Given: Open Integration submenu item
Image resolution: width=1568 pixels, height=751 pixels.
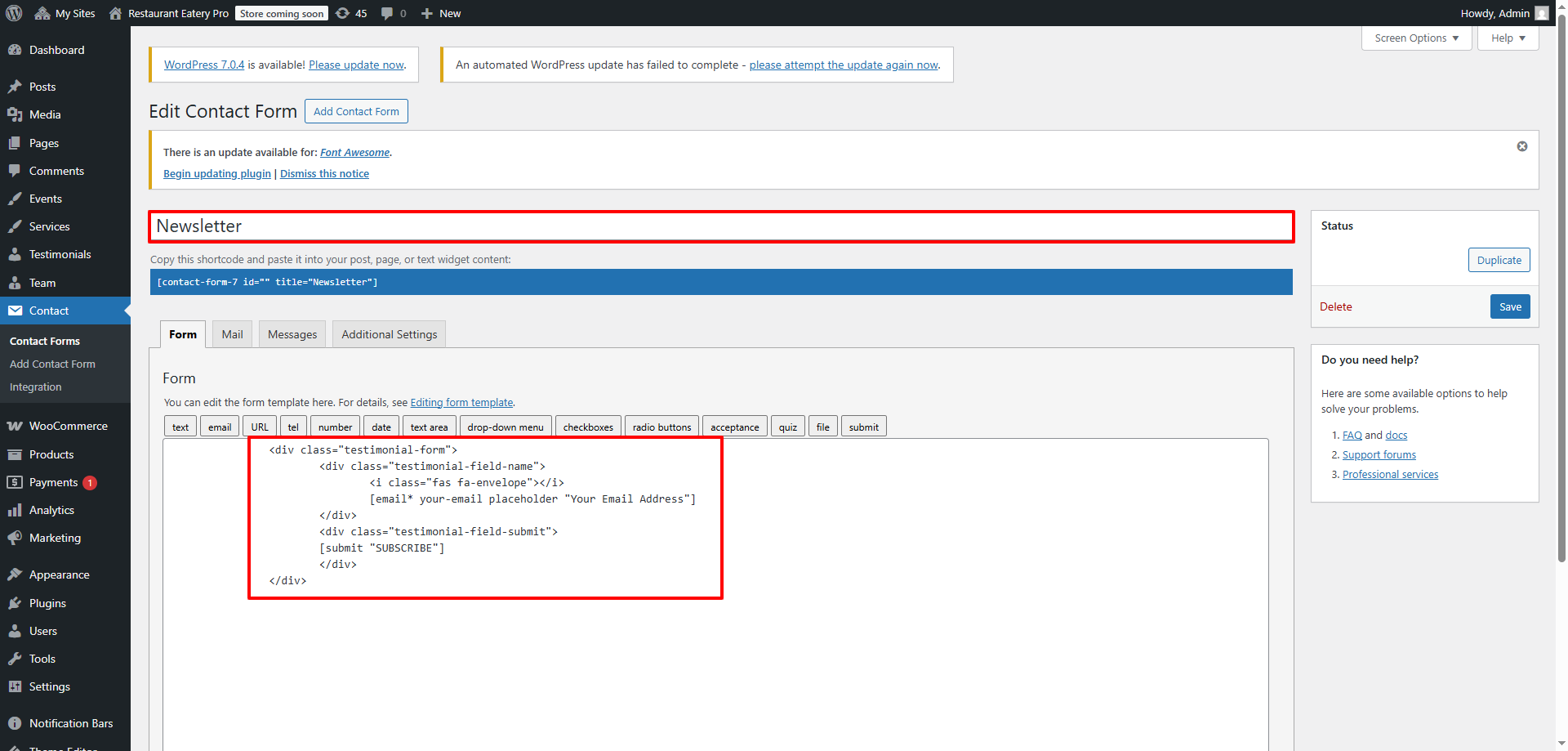Looking at the screenshot, I should 36,387.
